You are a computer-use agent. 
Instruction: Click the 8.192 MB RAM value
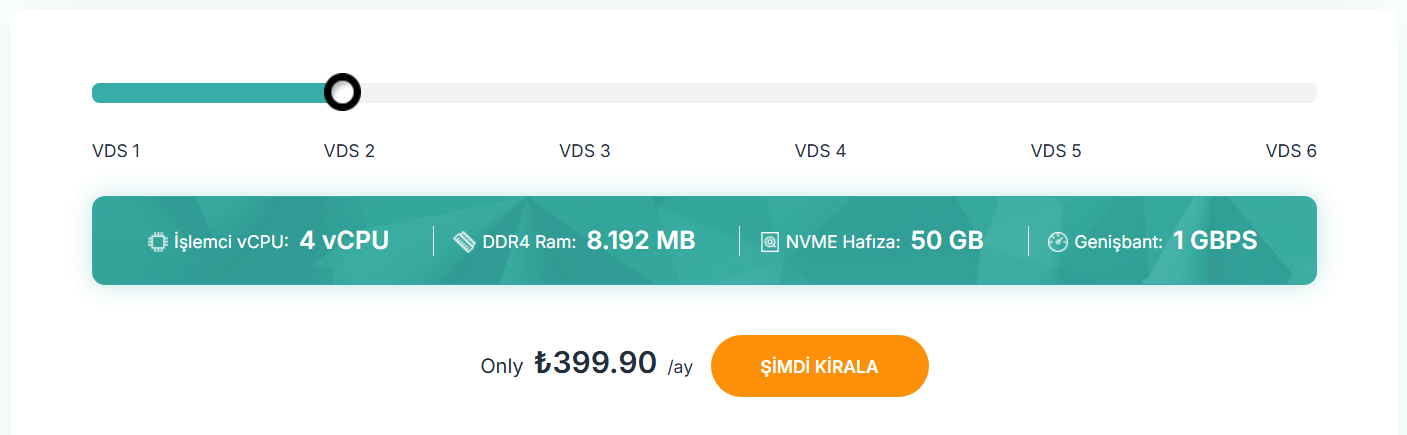(641, 241)
